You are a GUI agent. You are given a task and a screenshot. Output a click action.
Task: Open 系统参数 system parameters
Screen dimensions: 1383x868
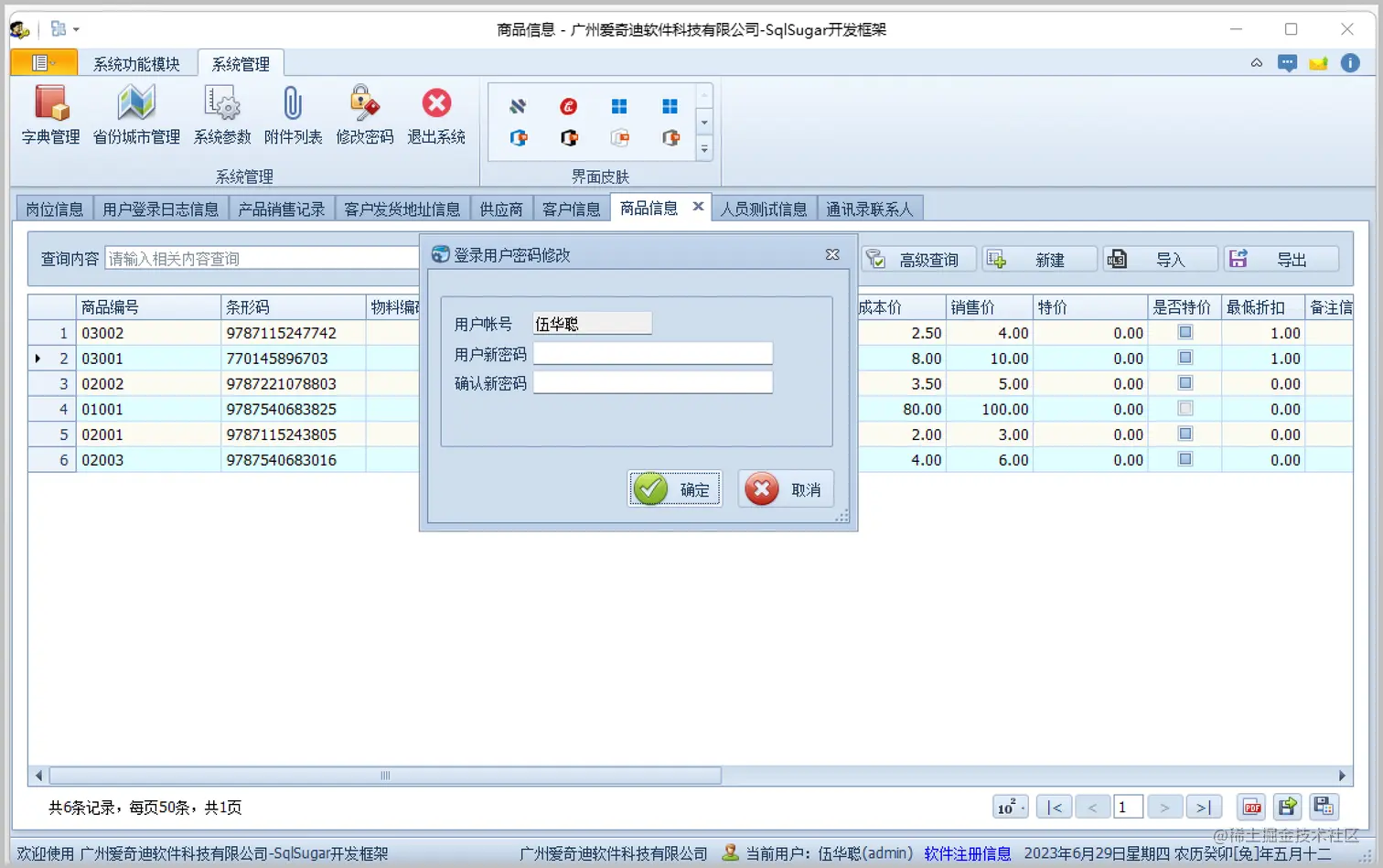[x=222, y=114]
